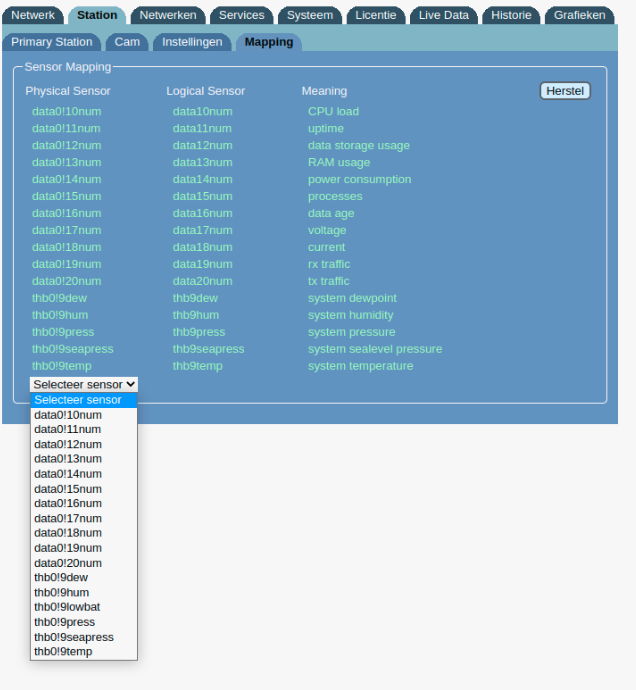Select thb0!9temp option in dropdown list
The image size is (636, 690).
[x=63, y=652]
